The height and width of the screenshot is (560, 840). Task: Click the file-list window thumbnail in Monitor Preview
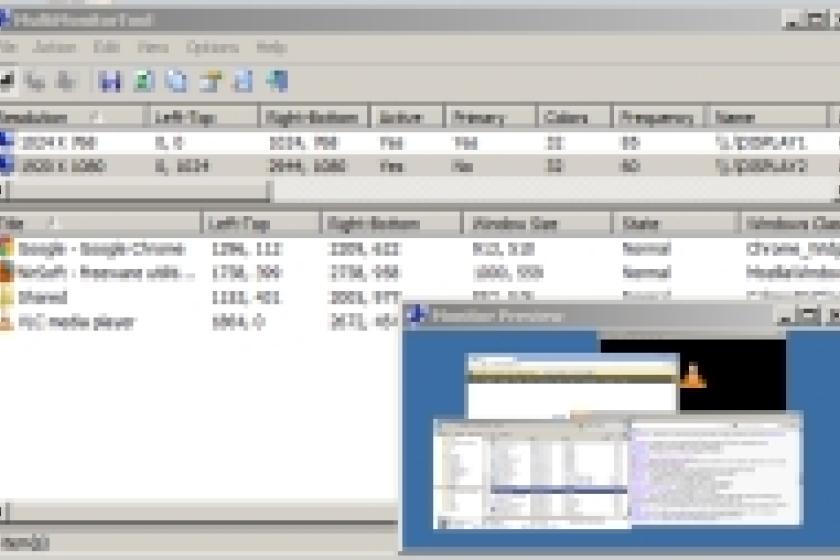531,474
